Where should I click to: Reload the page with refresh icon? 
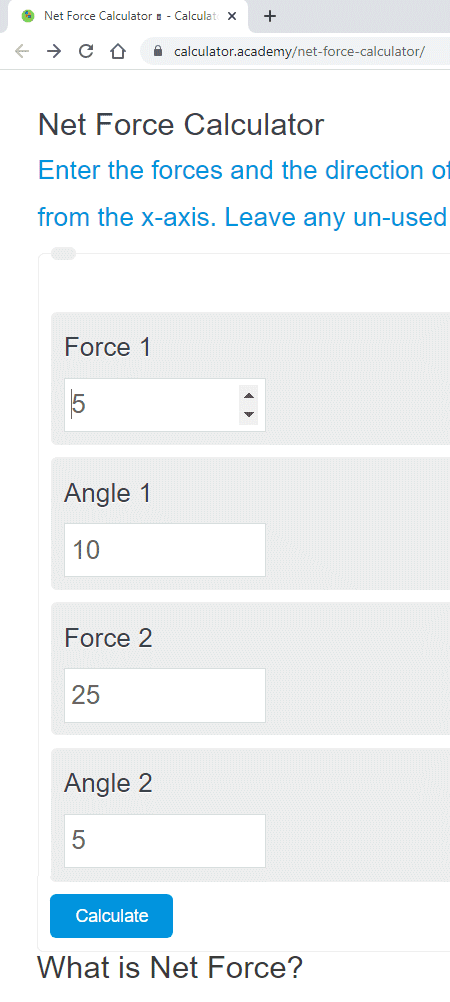click(x=86, y=51)
